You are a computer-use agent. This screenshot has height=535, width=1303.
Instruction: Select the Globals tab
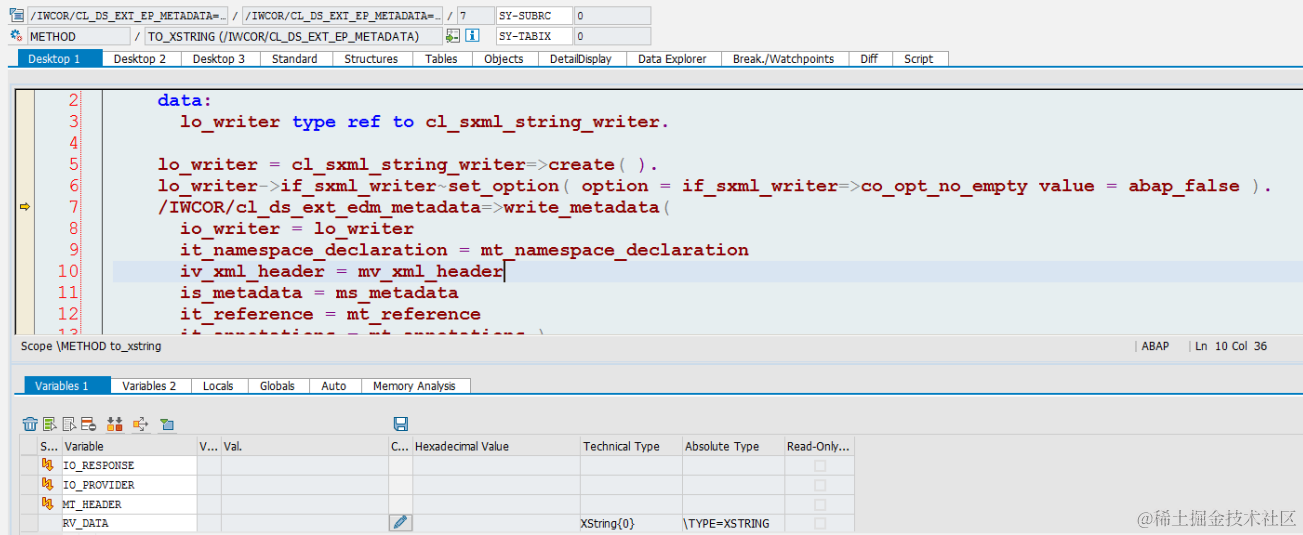pyautogui.click(x=278, y=386)
